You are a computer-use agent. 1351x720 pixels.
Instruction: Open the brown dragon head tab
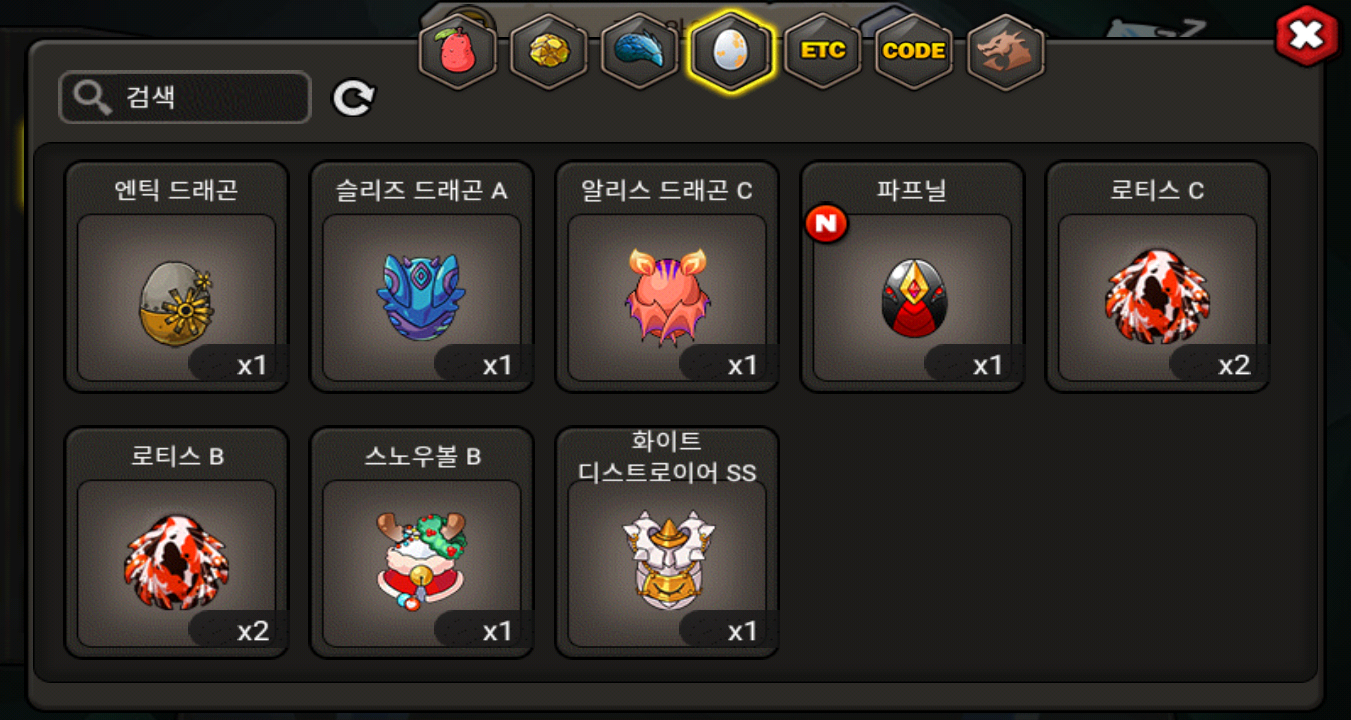1006,52
